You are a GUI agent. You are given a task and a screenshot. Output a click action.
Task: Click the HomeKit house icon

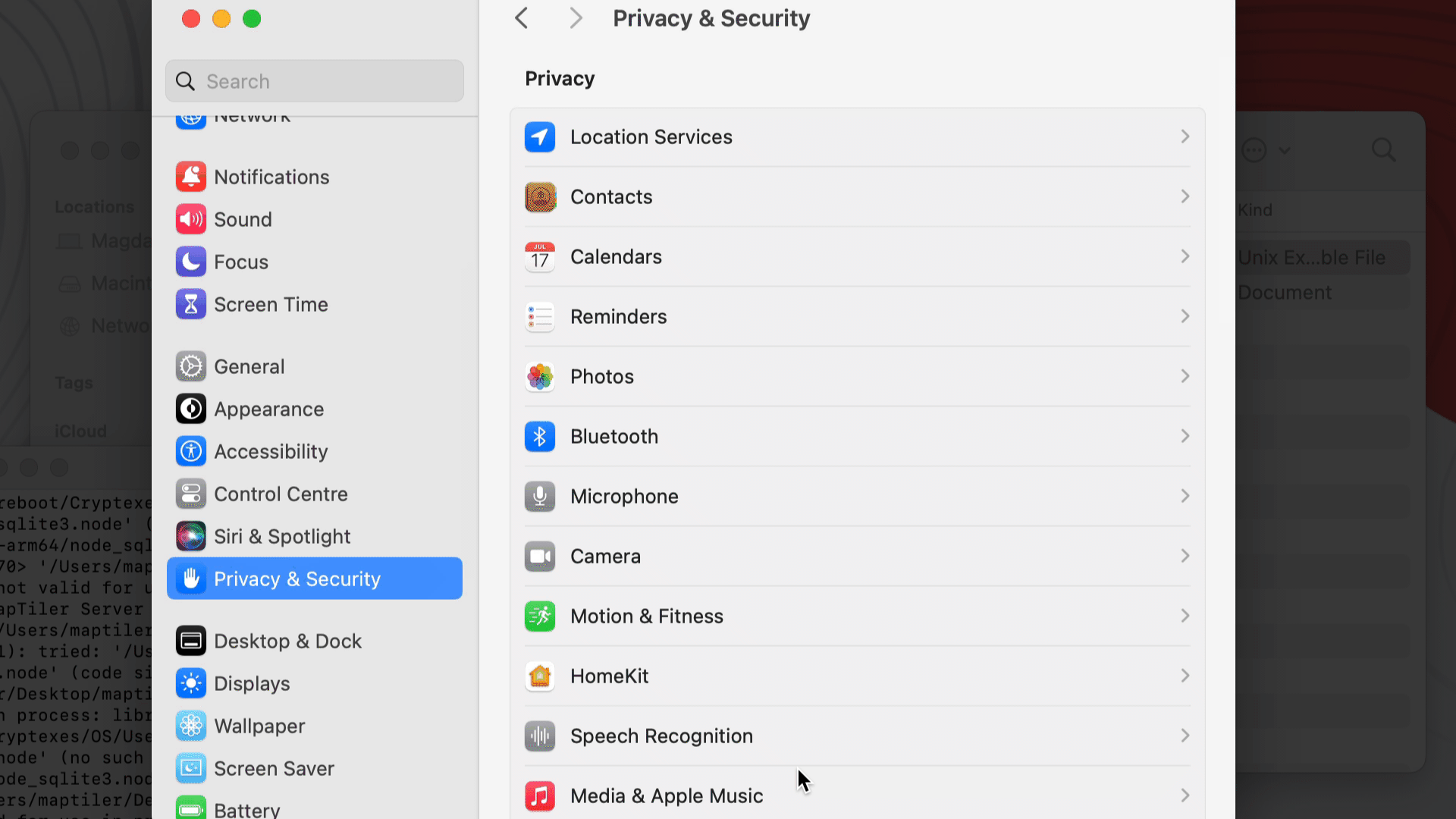pos(540,676)
